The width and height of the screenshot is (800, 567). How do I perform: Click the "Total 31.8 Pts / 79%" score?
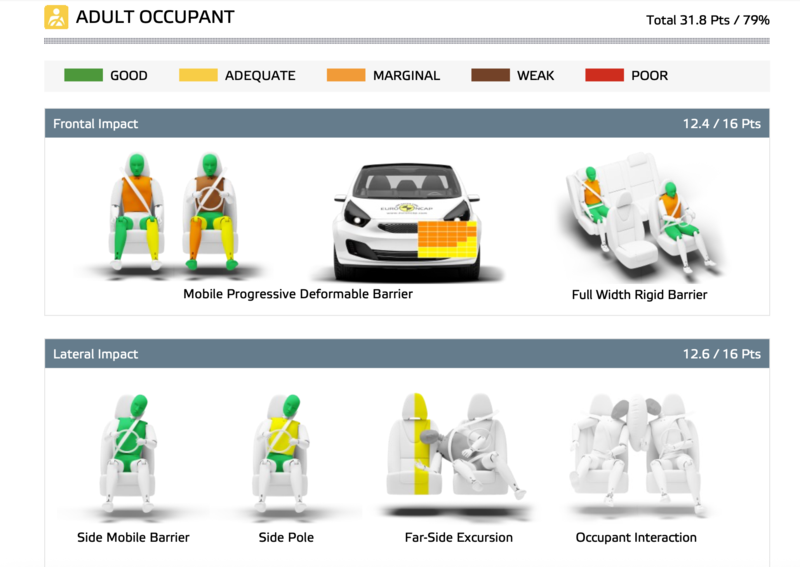[x=708, y=20]
